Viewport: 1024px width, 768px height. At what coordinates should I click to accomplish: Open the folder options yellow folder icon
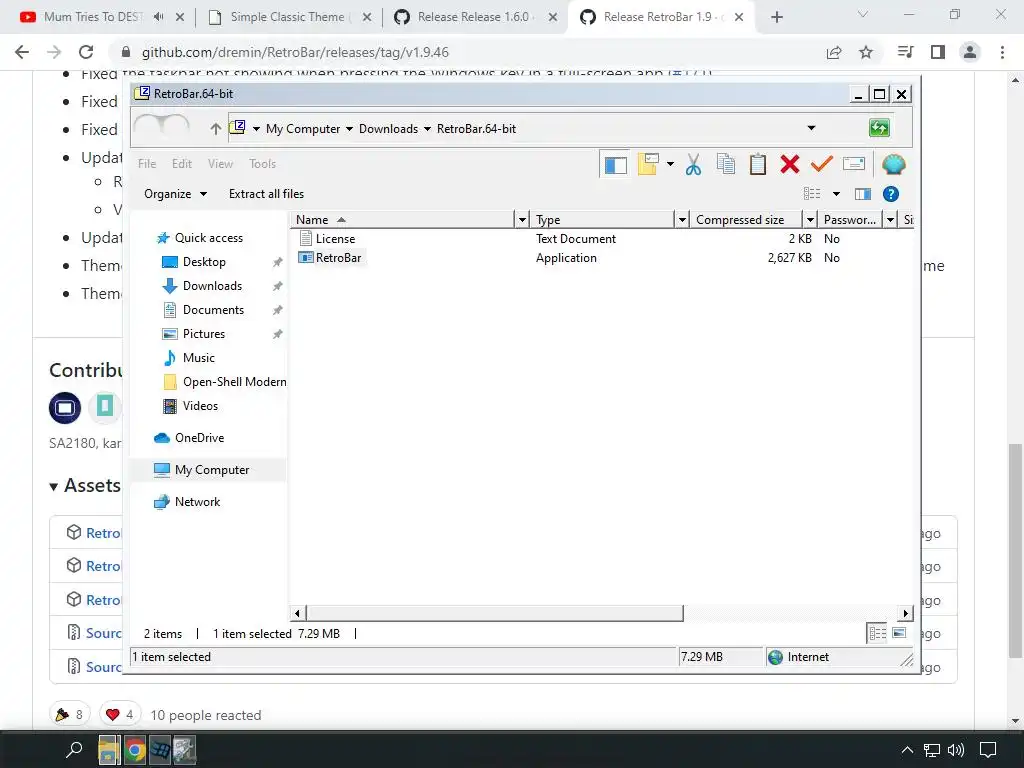point(648,164)
